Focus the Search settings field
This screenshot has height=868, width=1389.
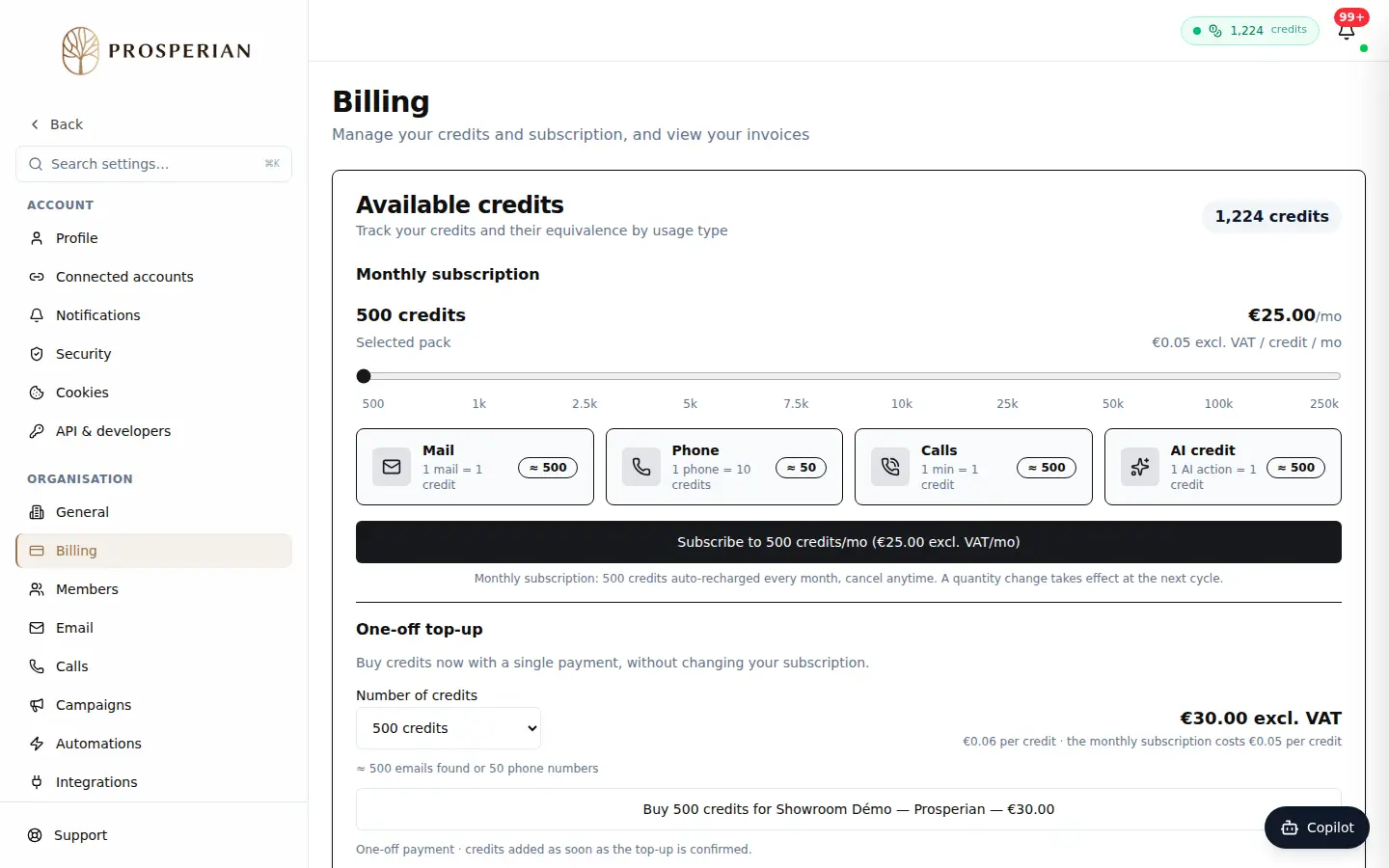click(x=154, y=164)
